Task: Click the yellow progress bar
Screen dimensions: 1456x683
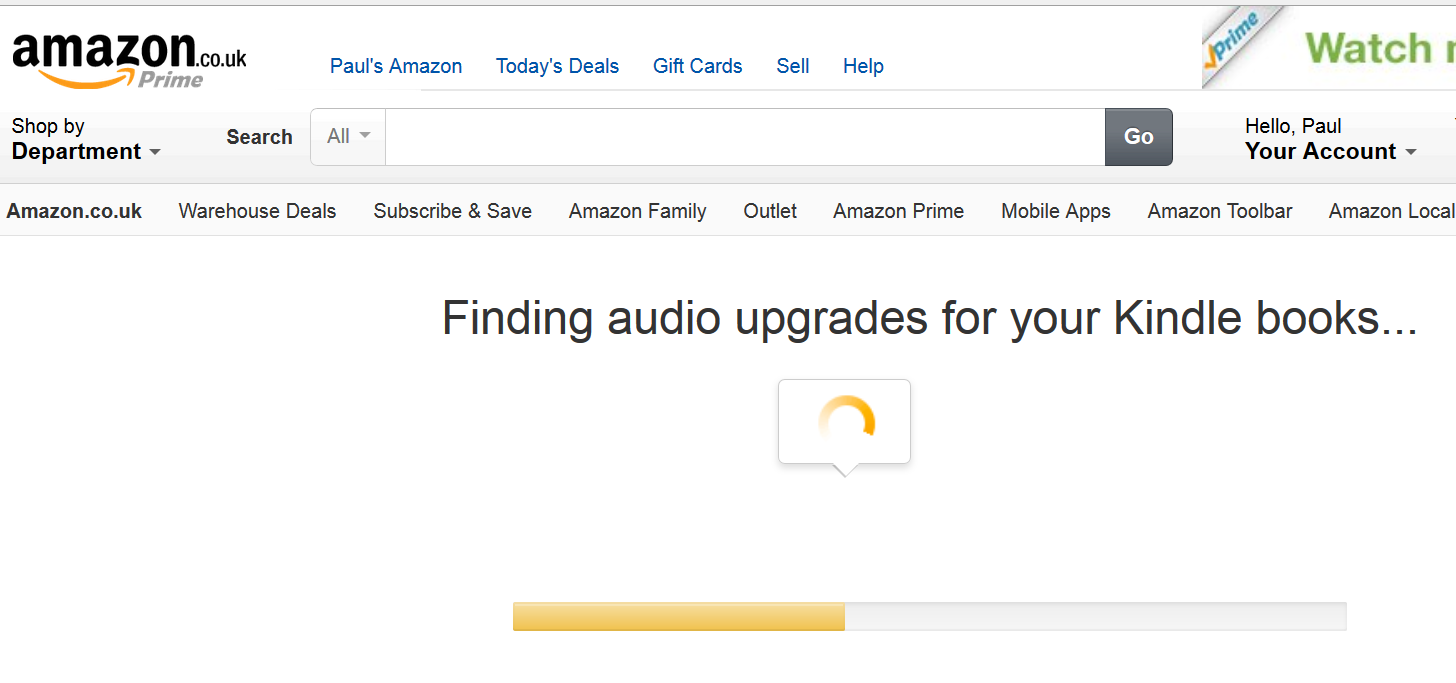Action: pyautogui.click(x=678, y=616)
